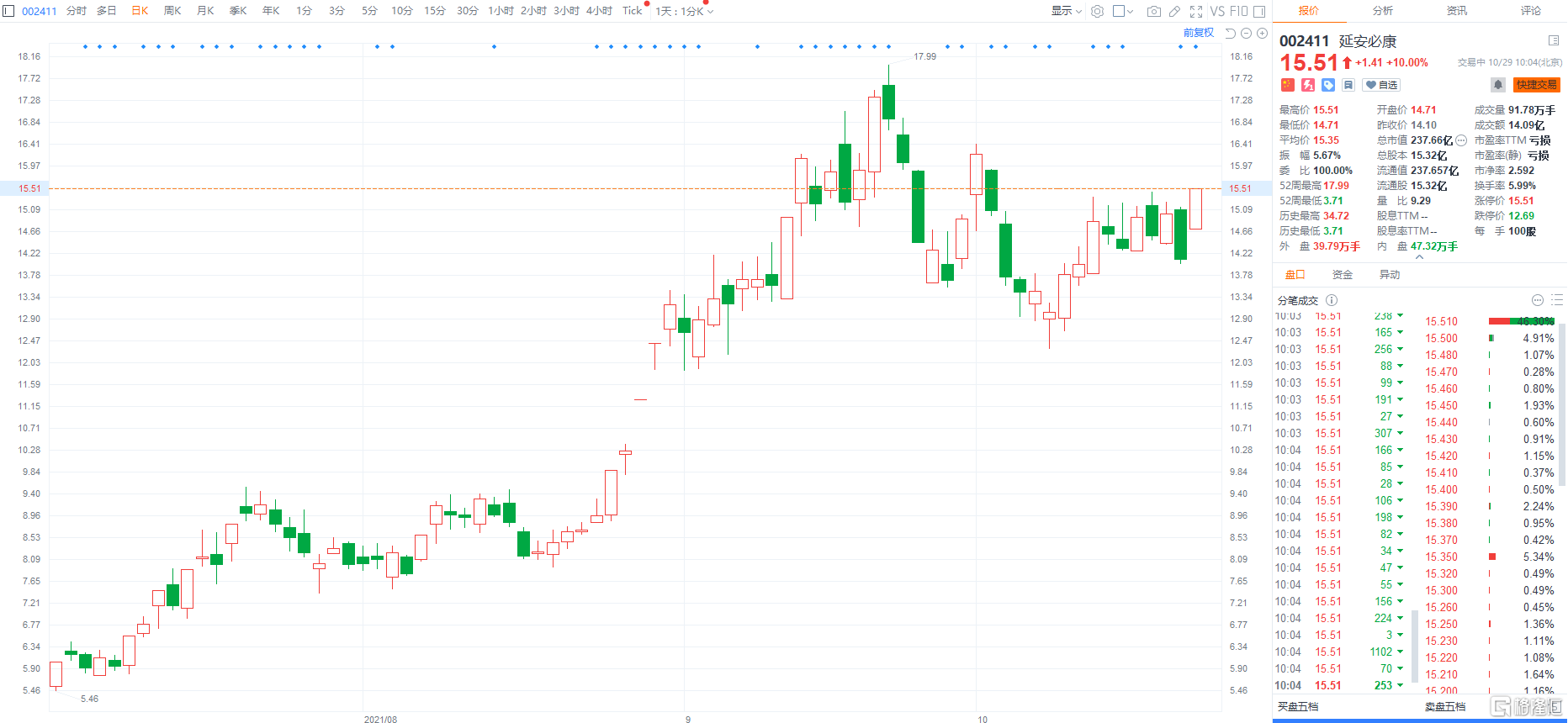Open the 分析 panel tab
Screen dimensions: 1568x723
pos(1383,11)
